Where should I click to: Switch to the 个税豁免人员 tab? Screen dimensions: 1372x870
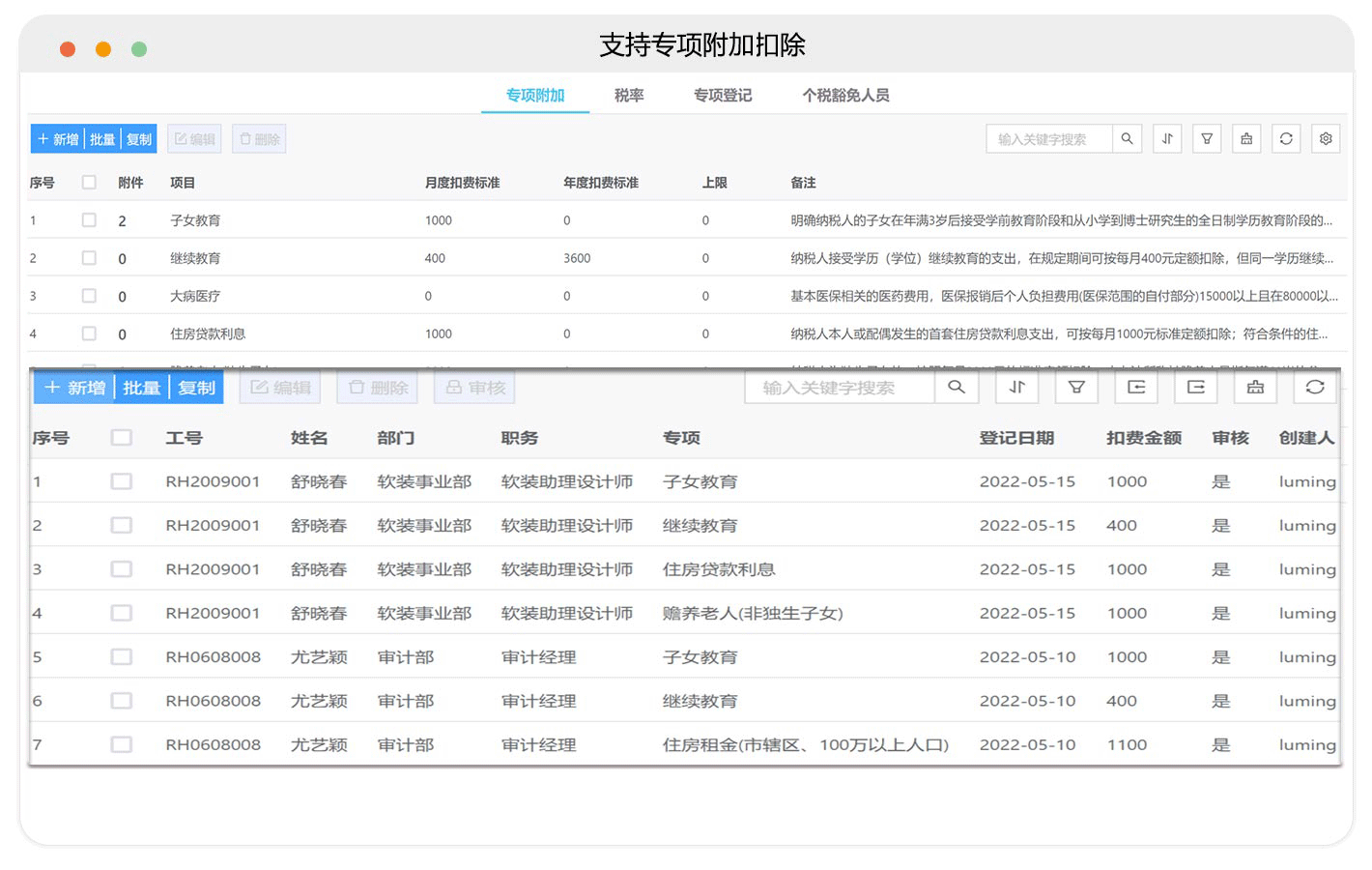845,95
